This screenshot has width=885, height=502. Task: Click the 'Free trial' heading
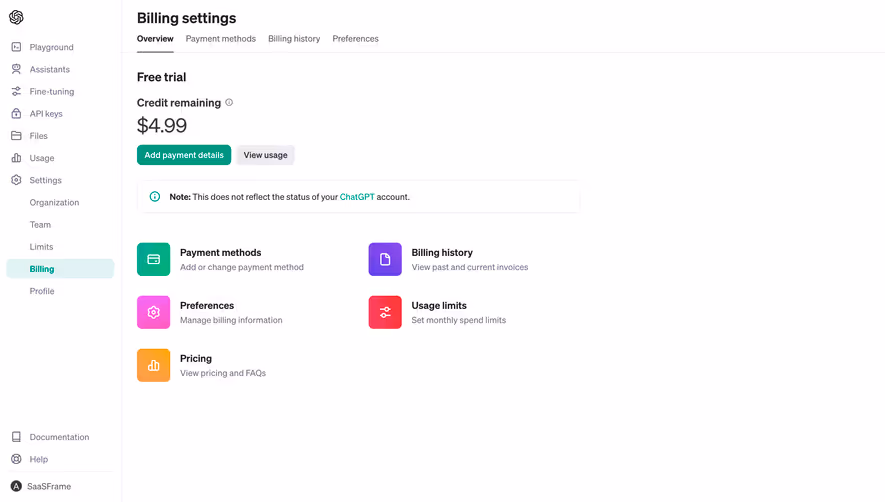[x=161, y=77]
